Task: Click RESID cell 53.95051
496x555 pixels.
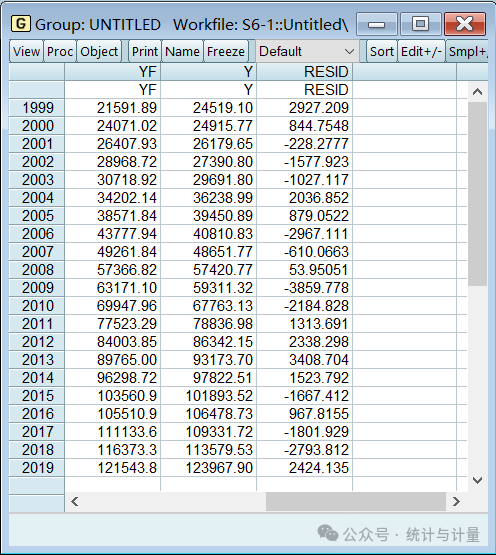Action: [x=304, y=270]
